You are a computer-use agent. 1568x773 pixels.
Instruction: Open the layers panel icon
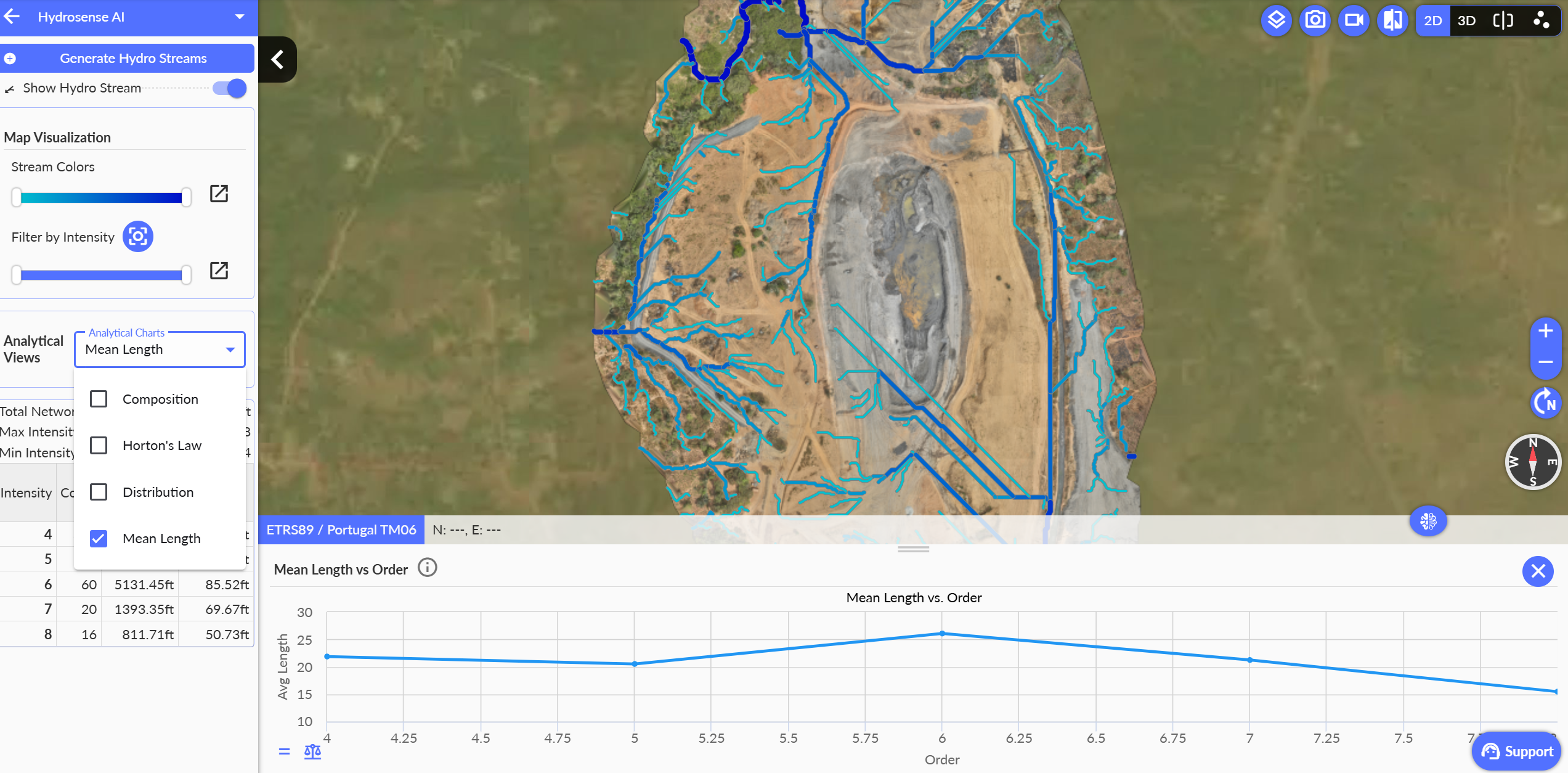click(x=1276, y=20)
